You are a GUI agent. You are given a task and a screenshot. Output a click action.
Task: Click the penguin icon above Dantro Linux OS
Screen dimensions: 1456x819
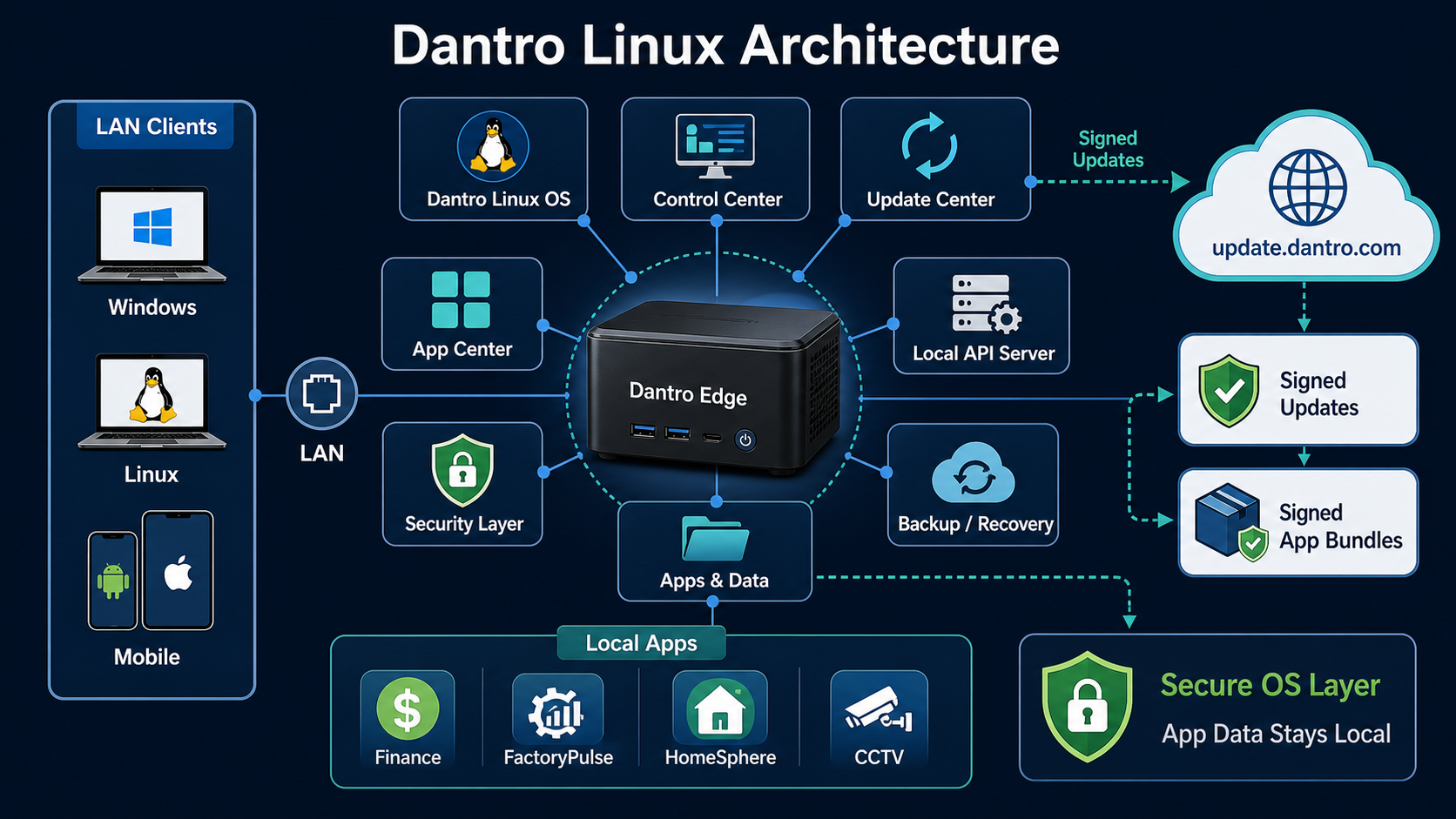(493, 145)
